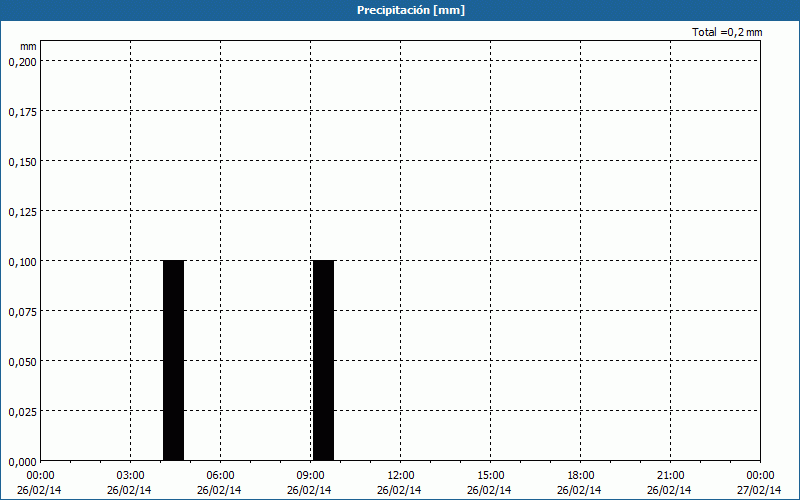Click the 18:00 time axis label
Image resolution: width=800 pixels, height=500 pixels.
tap(580, 476)
